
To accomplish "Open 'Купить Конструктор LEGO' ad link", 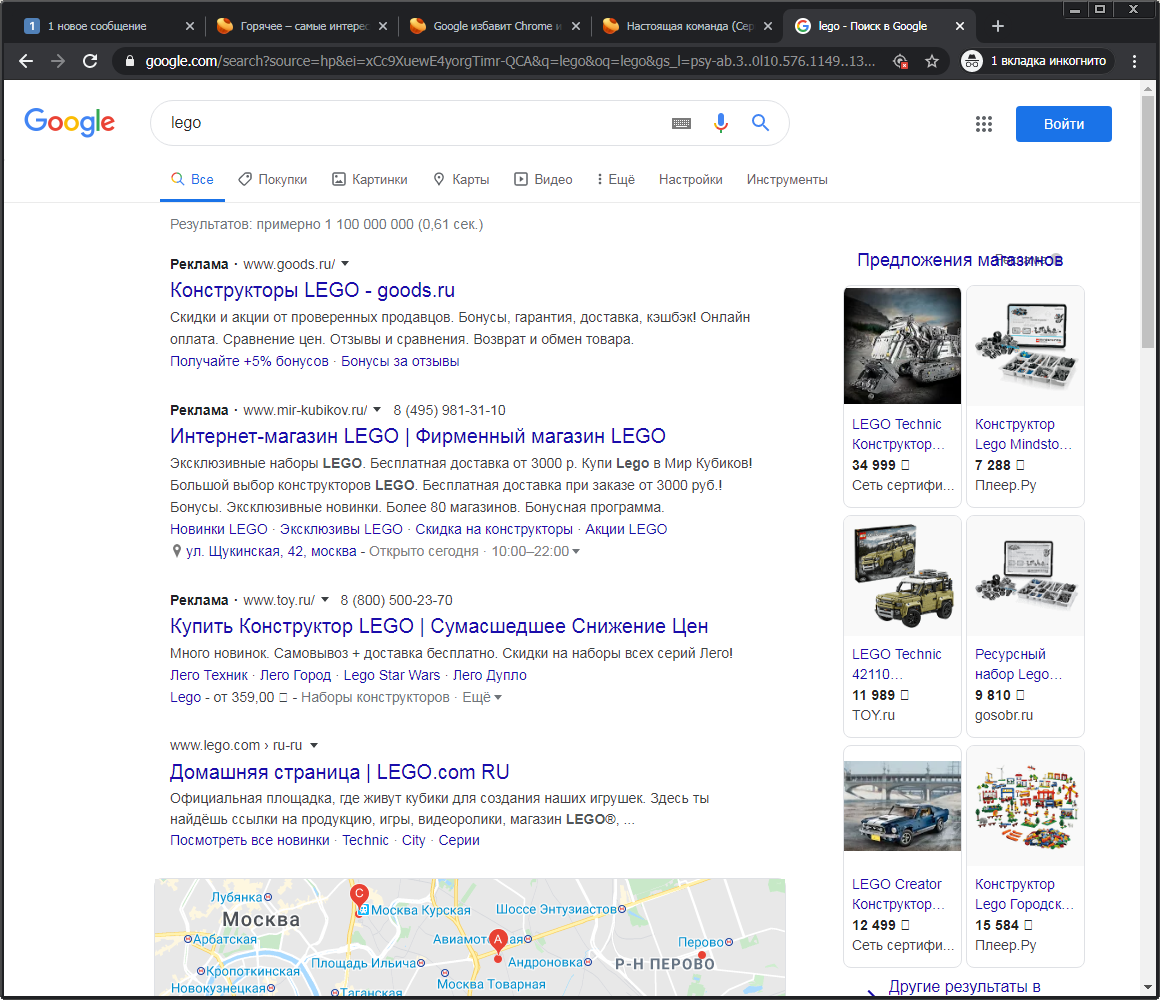I will [439, 626].
